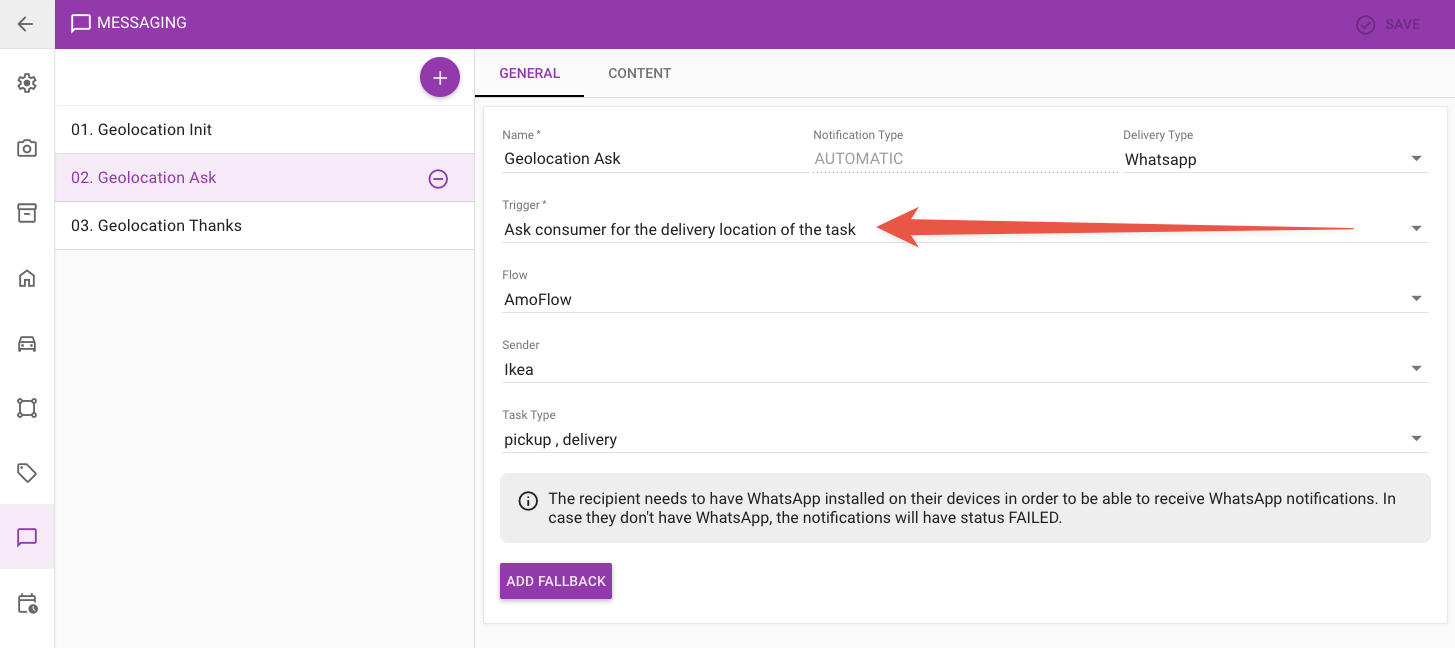Click the Add Fallback button

(x=556, y=581)
